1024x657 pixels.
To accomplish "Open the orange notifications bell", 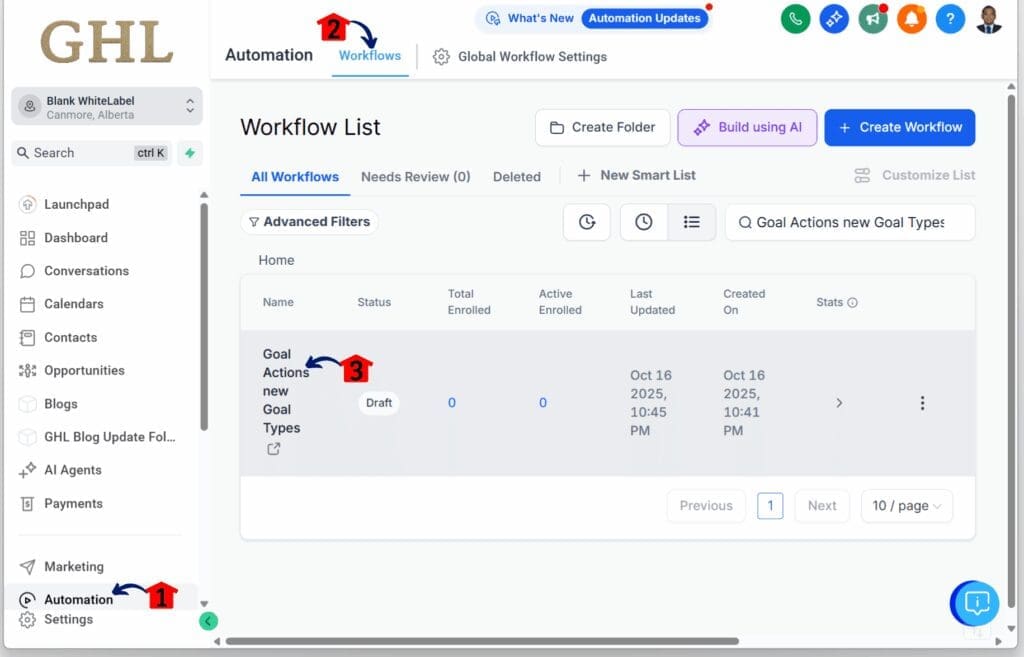I will (911, 19).
